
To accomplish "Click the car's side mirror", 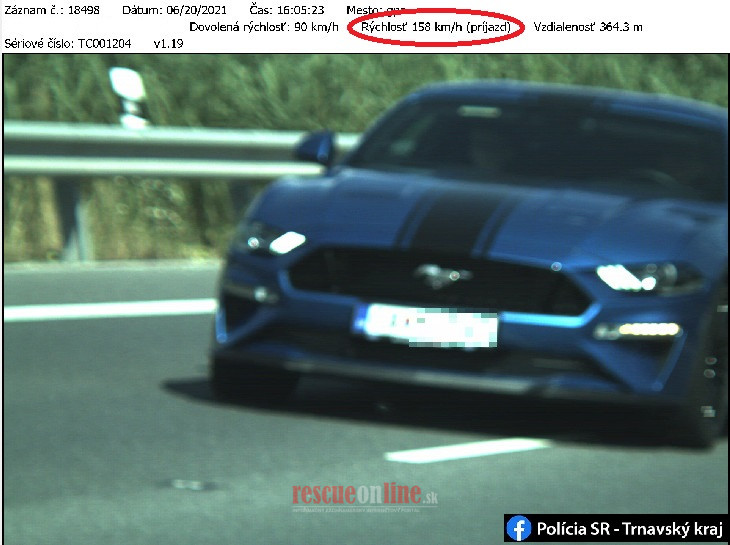I will [317, 149].
